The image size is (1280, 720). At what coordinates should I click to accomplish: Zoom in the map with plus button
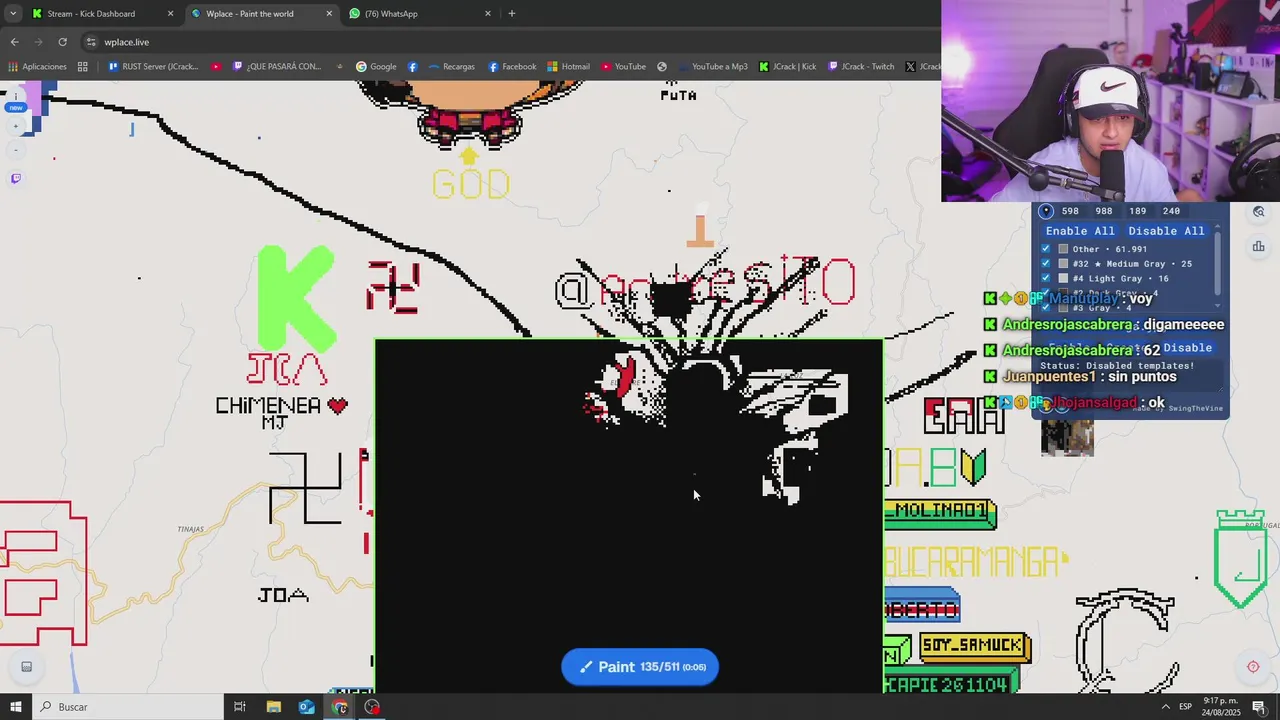(x=15, y=127)
